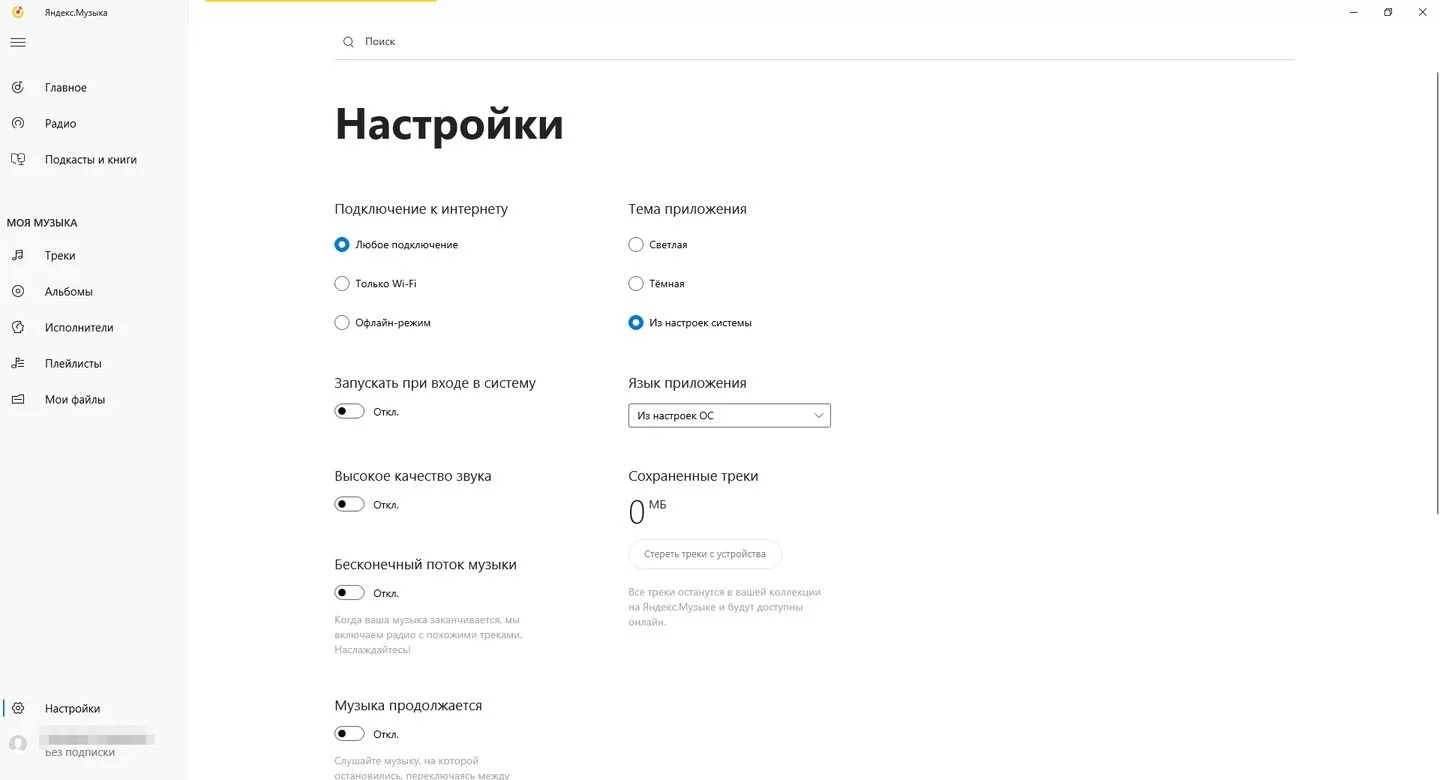Enable Бесконечный поток музыки switch
The image size is (1440, 780).
tap(349, 593)
